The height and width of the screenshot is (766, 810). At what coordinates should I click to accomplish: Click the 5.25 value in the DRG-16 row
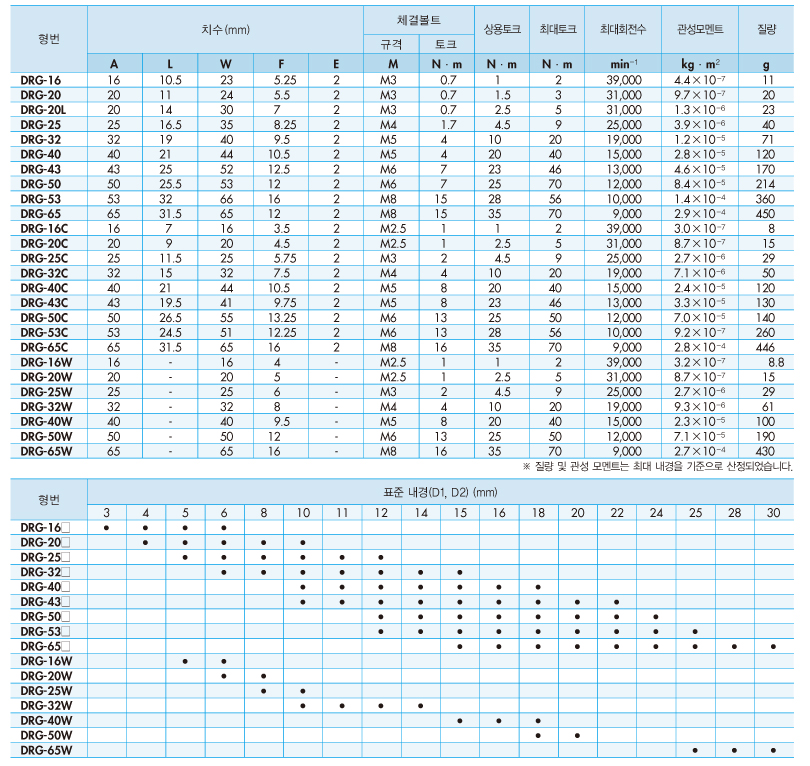285,80
